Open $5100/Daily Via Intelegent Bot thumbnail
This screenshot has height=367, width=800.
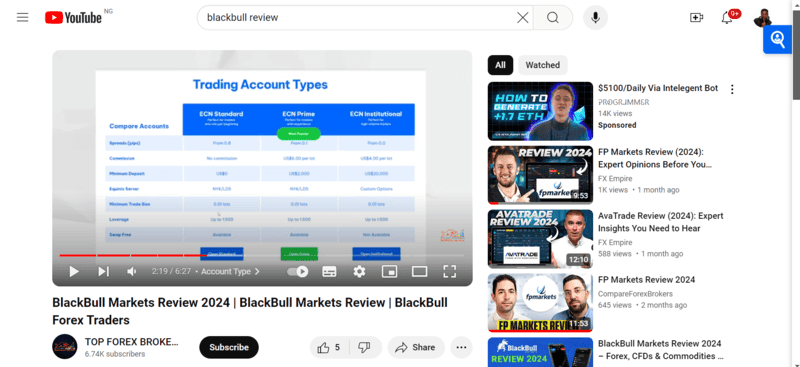(540, 111)
